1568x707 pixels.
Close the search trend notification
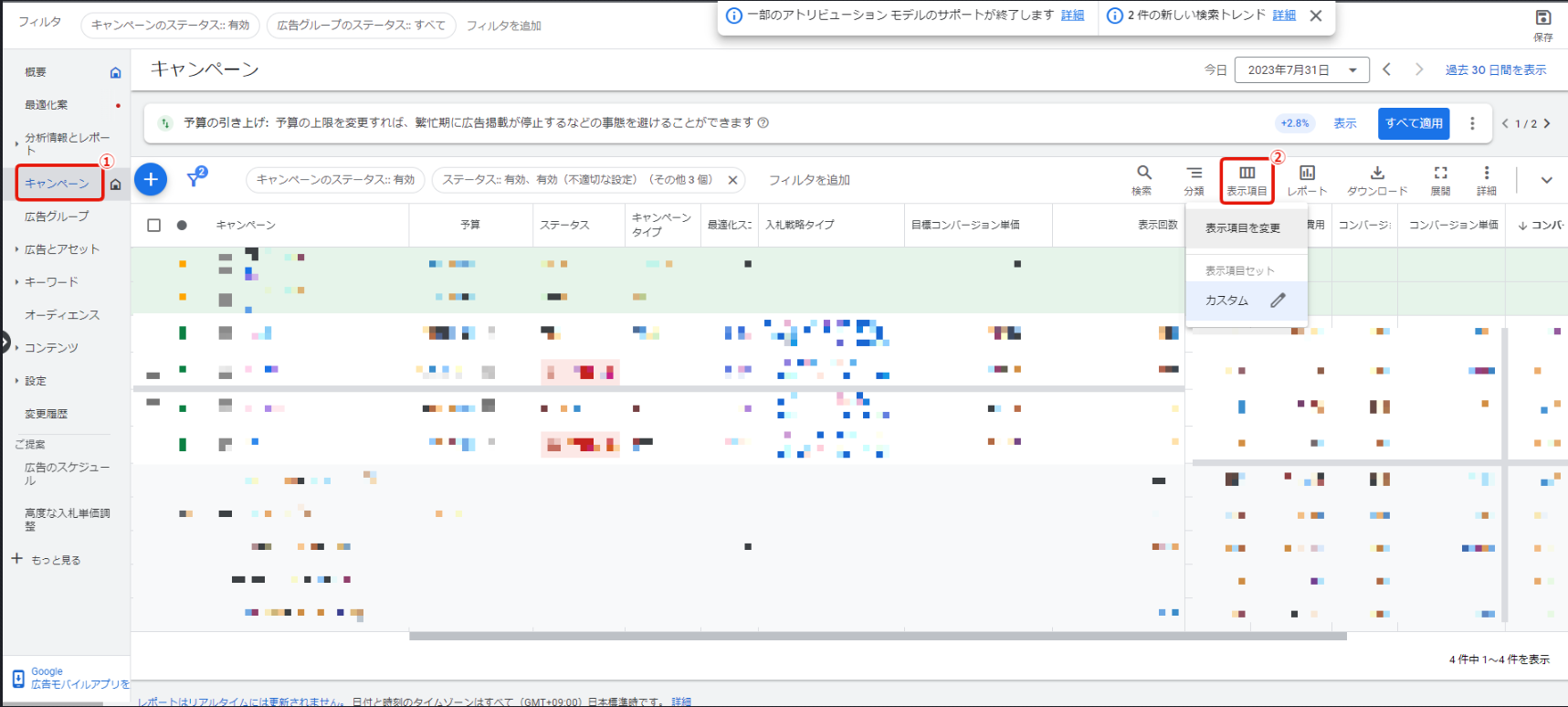click(x=1316, y=16)
